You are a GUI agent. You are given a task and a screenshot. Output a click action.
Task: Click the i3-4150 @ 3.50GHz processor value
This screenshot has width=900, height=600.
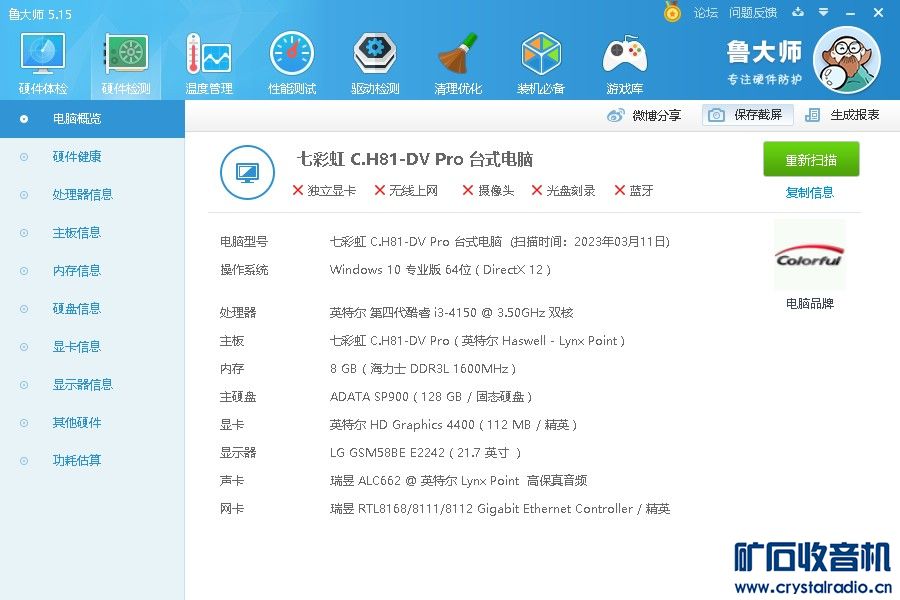451,313
